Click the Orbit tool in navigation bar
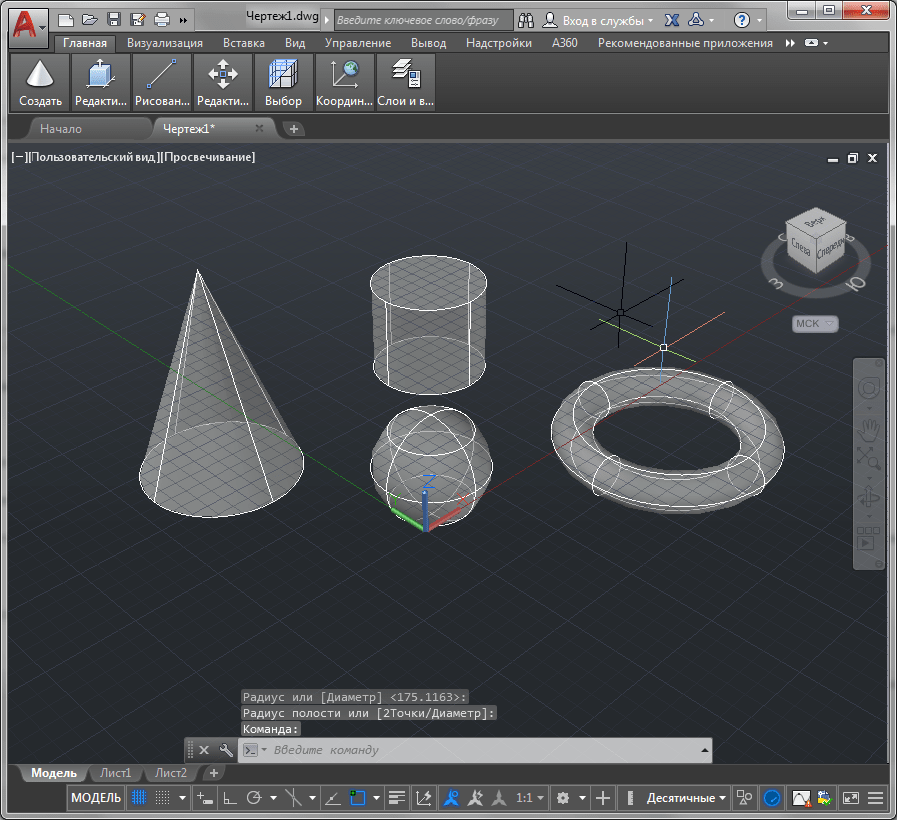The height and width of the screenshot is (820, 897). [x=869, y=498]
